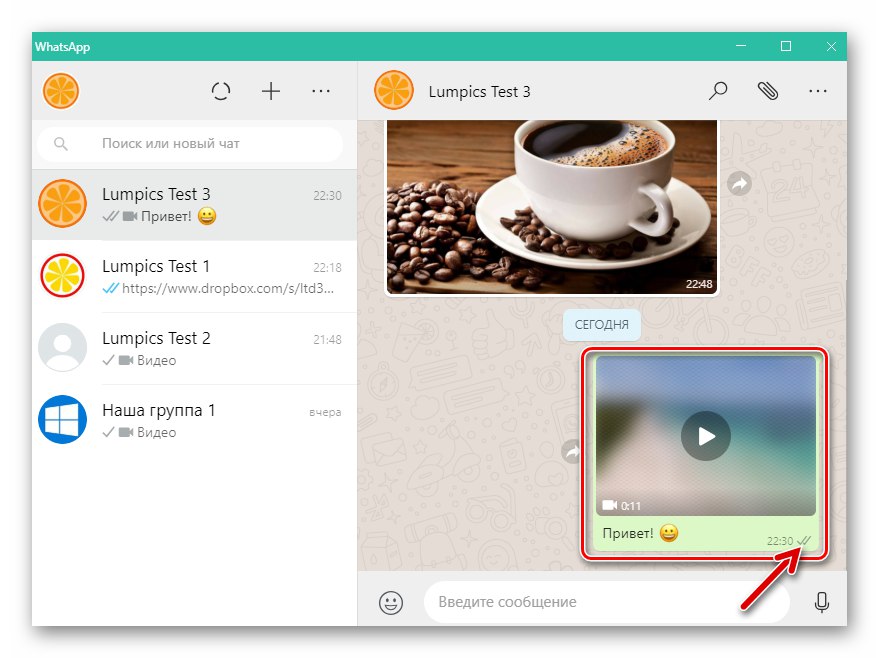The width and height of the screenshot is (879, 658).
Task: Forward the video message with arrow icon
Action: point(572,451)
